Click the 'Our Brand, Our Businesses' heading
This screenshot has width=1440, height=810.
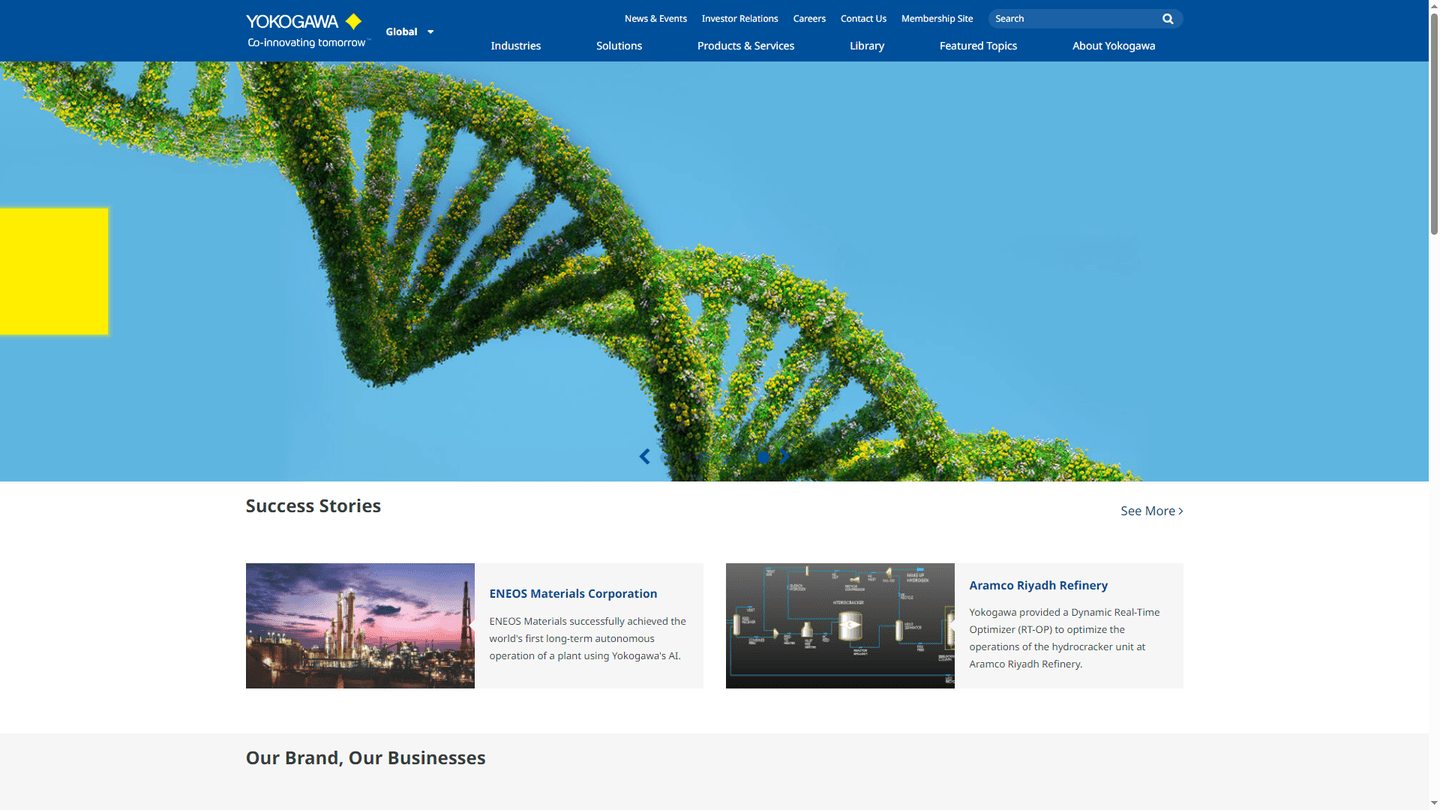pos(366,758)
